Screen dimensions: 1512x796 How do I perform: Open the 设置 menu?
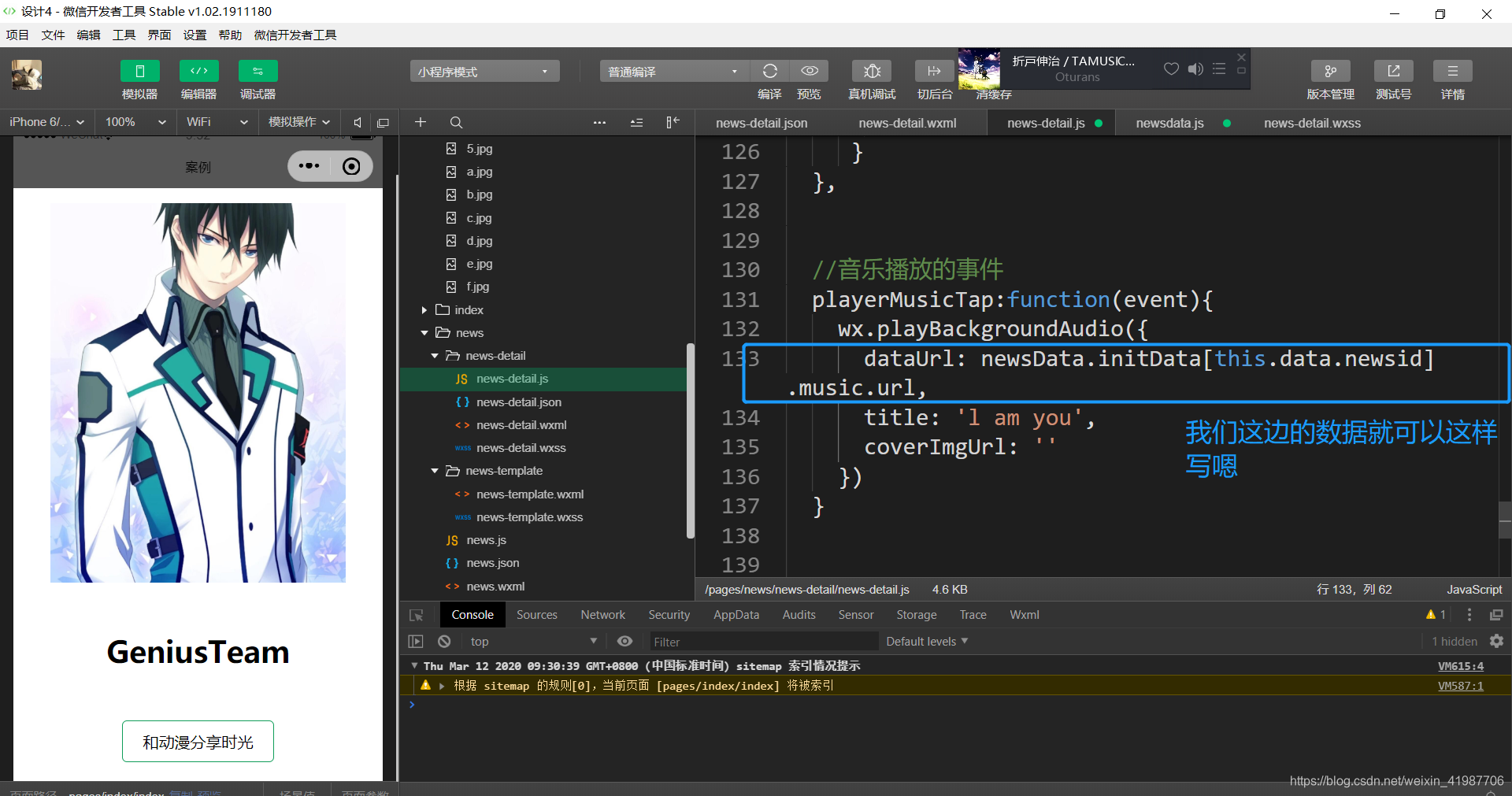195,35
